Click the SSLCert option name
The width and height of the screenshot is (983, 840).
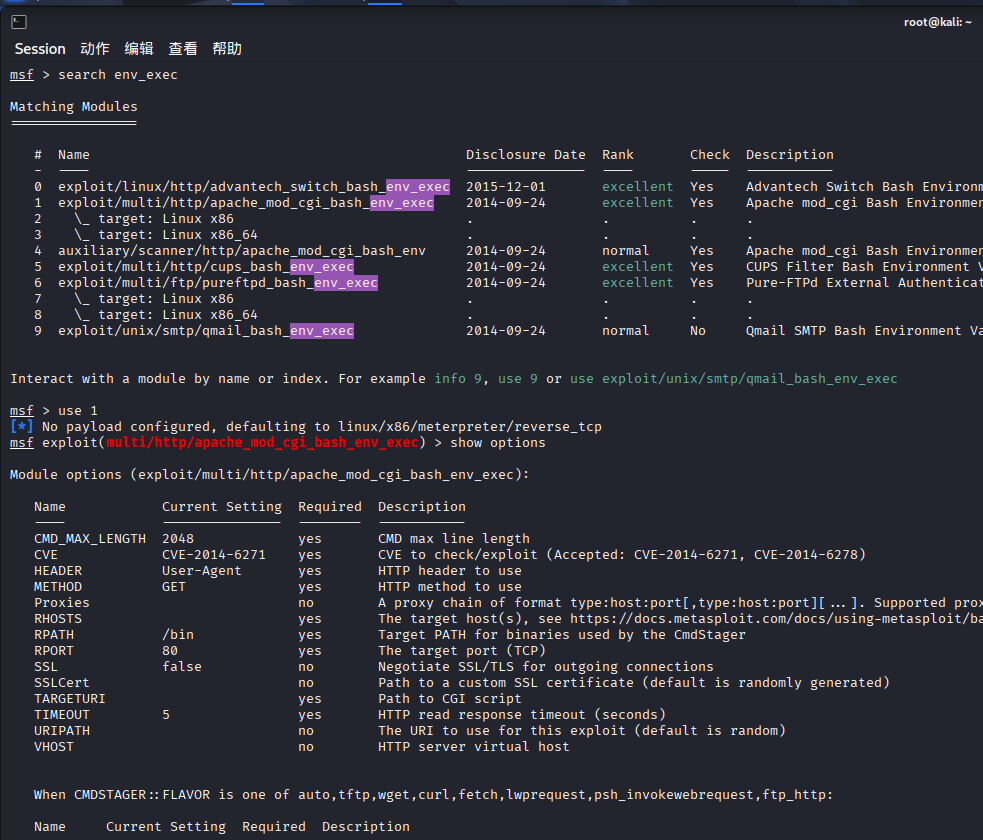click(61, 683)
